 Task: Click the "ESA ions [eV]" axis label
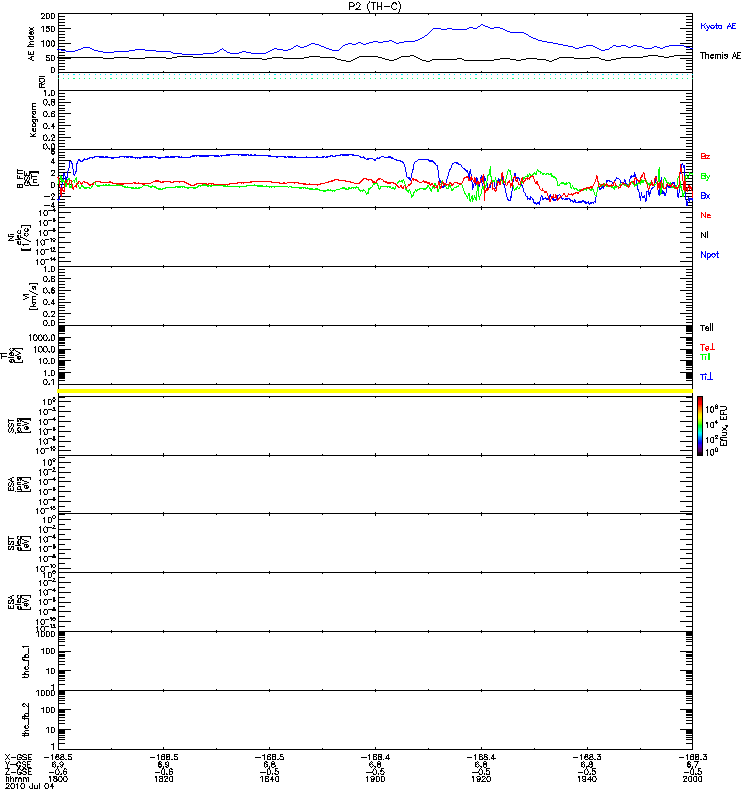19,485
